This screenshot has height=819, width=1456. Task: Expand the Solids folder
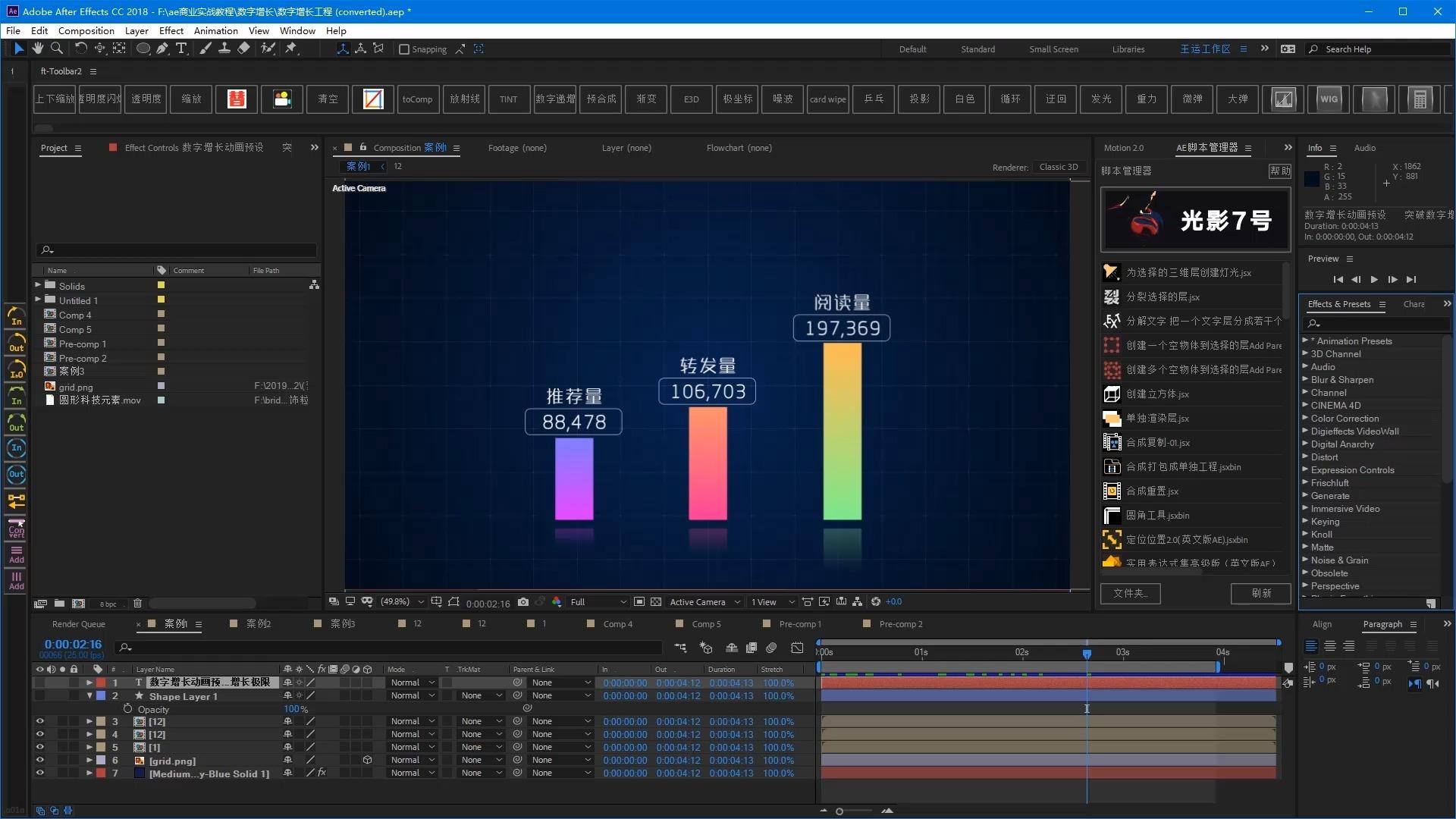coord(38,285)
